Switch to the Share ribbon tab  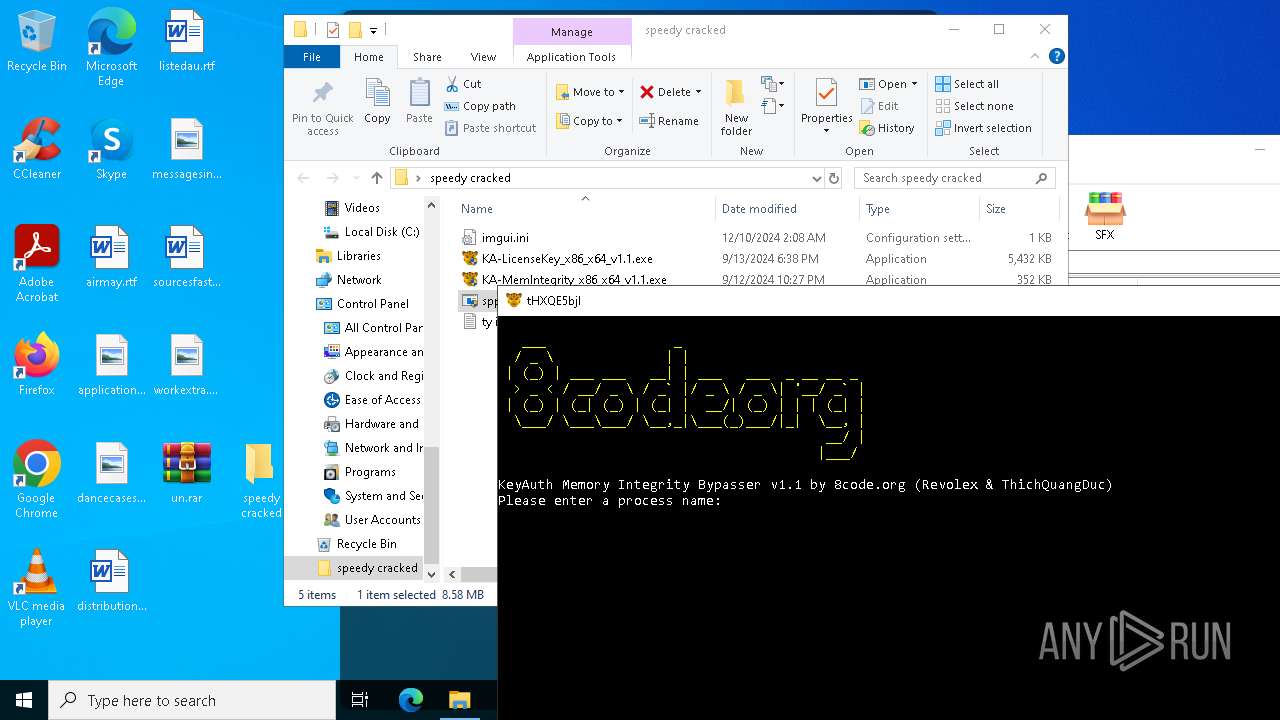pyautogui.click(x=427, y=57)
